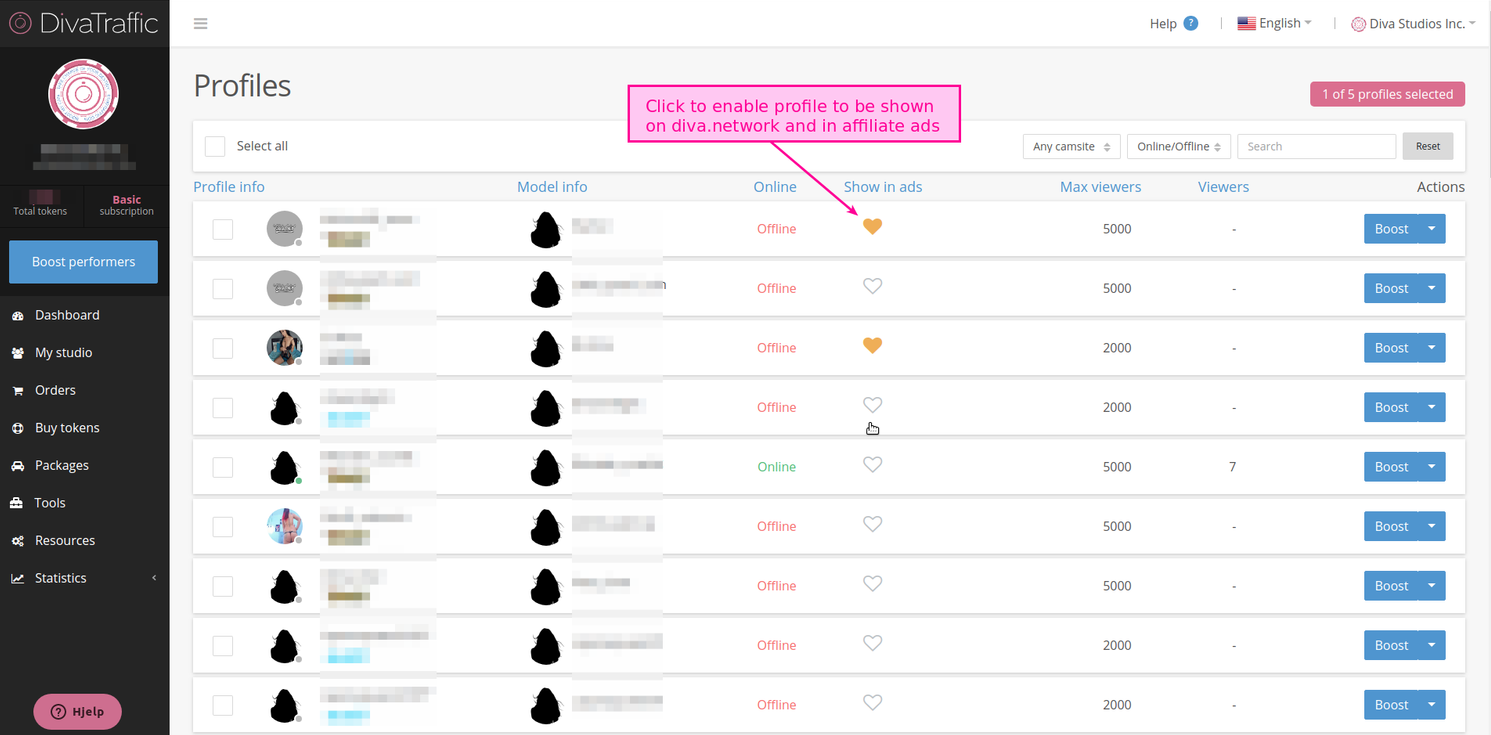Click the DivaTraffic logo
Image resolution: width=1491 pixels, height=735 pixels.
84,23
